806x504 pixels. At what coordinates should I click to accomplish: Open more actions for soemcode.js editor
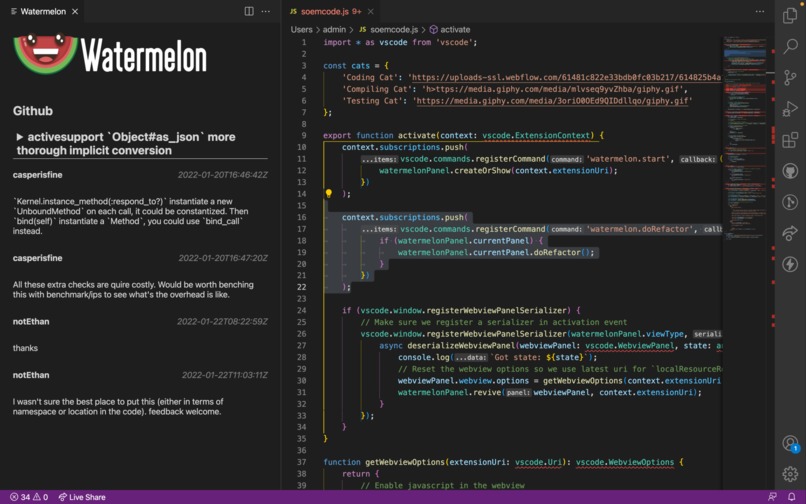pos(760,11)
